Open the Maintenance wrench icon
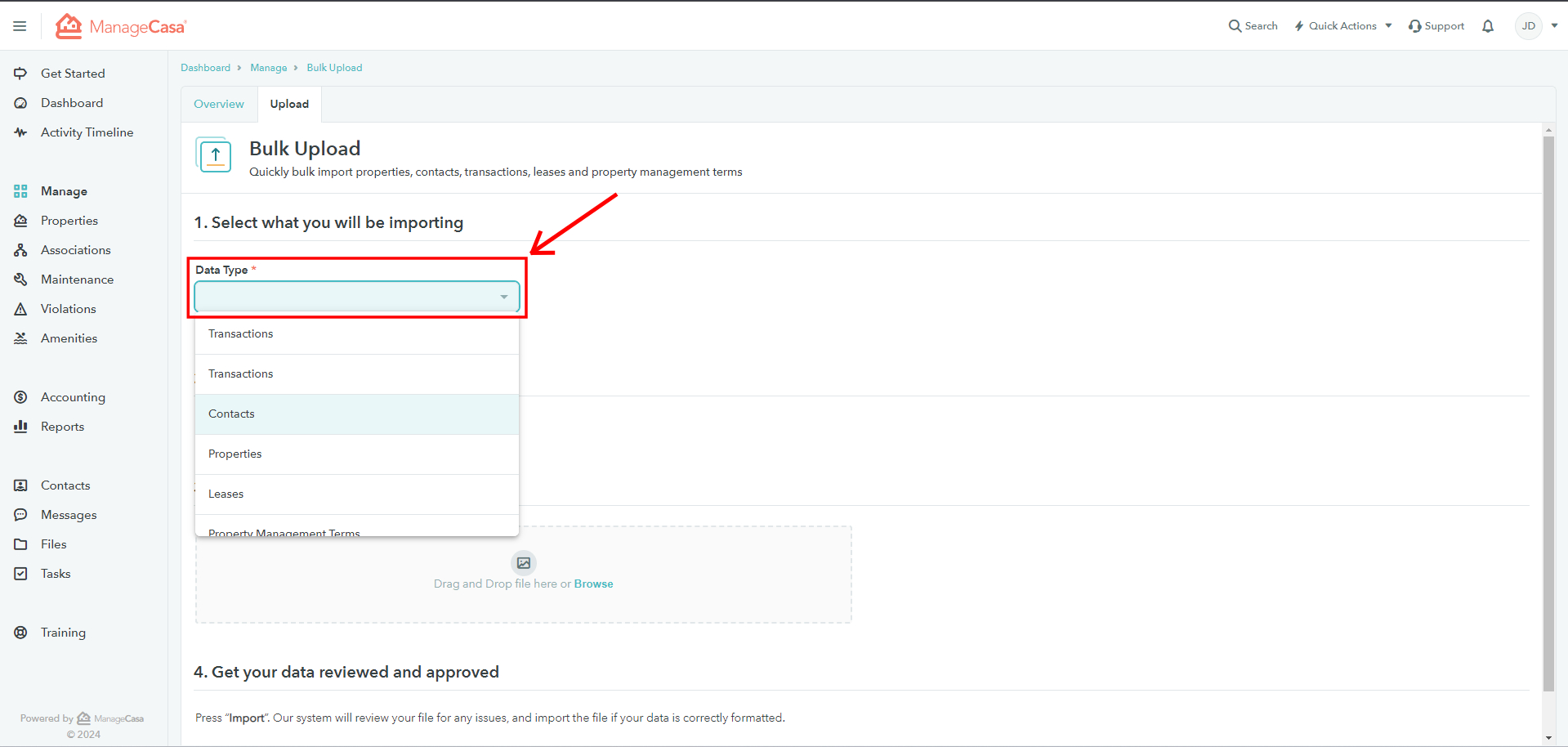Image resolution: width=1568 pixels, height=747 pixels. (20, 279)
